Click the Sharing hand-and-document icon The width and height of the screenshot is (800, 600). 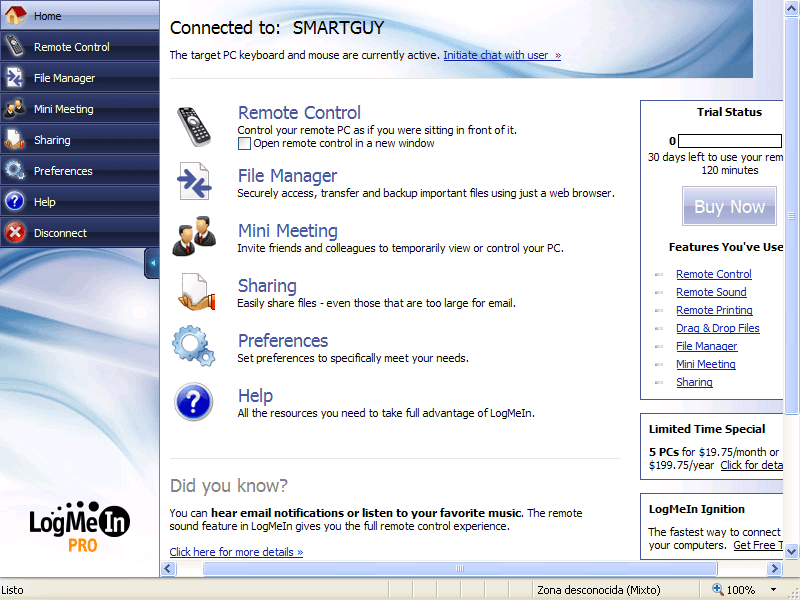pos(193,292)
